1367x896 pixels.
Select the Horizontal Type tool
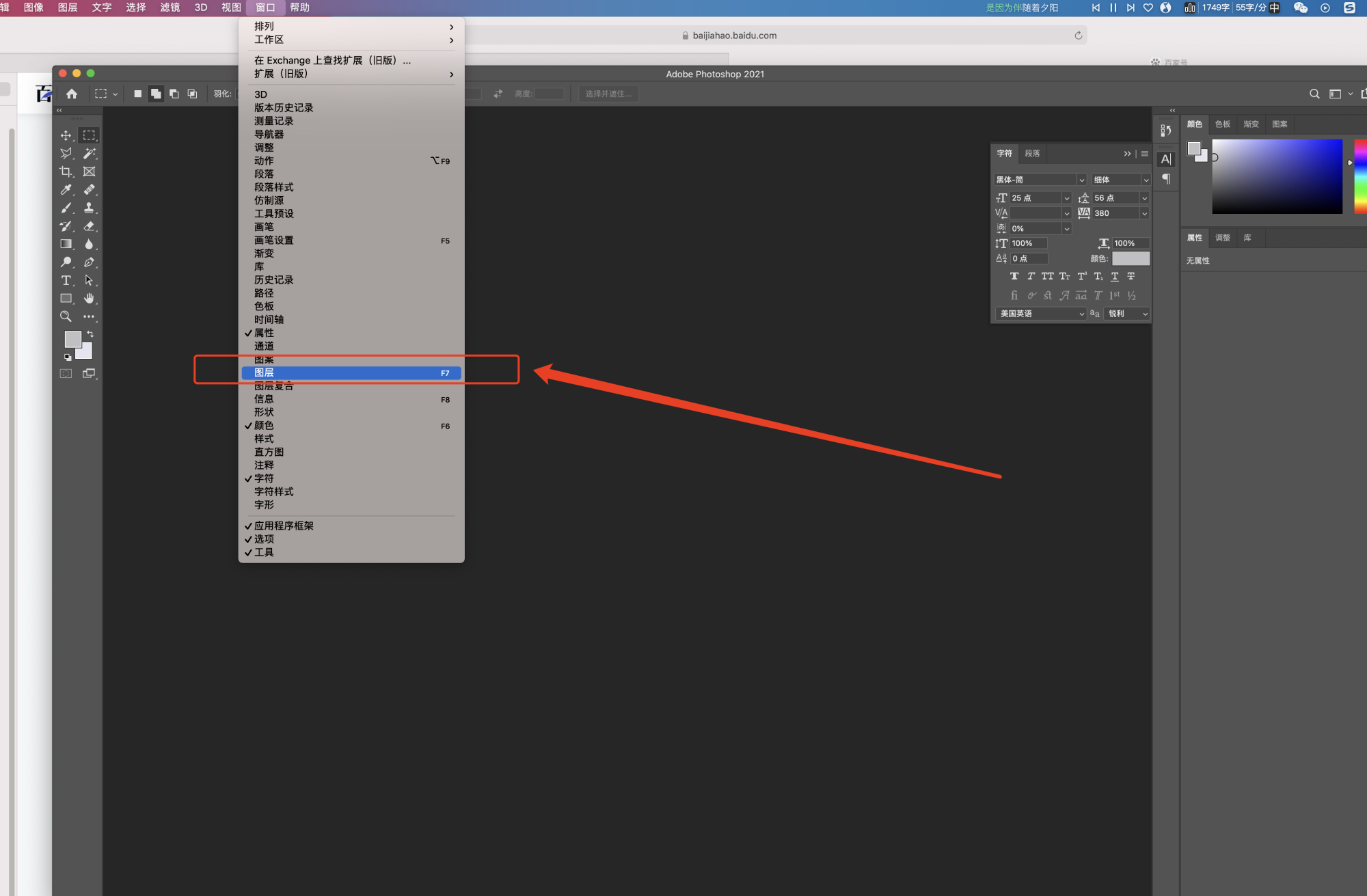click(66, 280)
